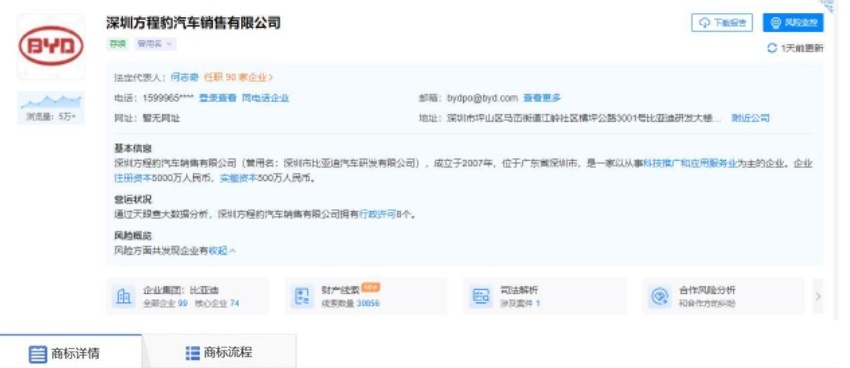Click the 存续 status tag

[117, 44]
